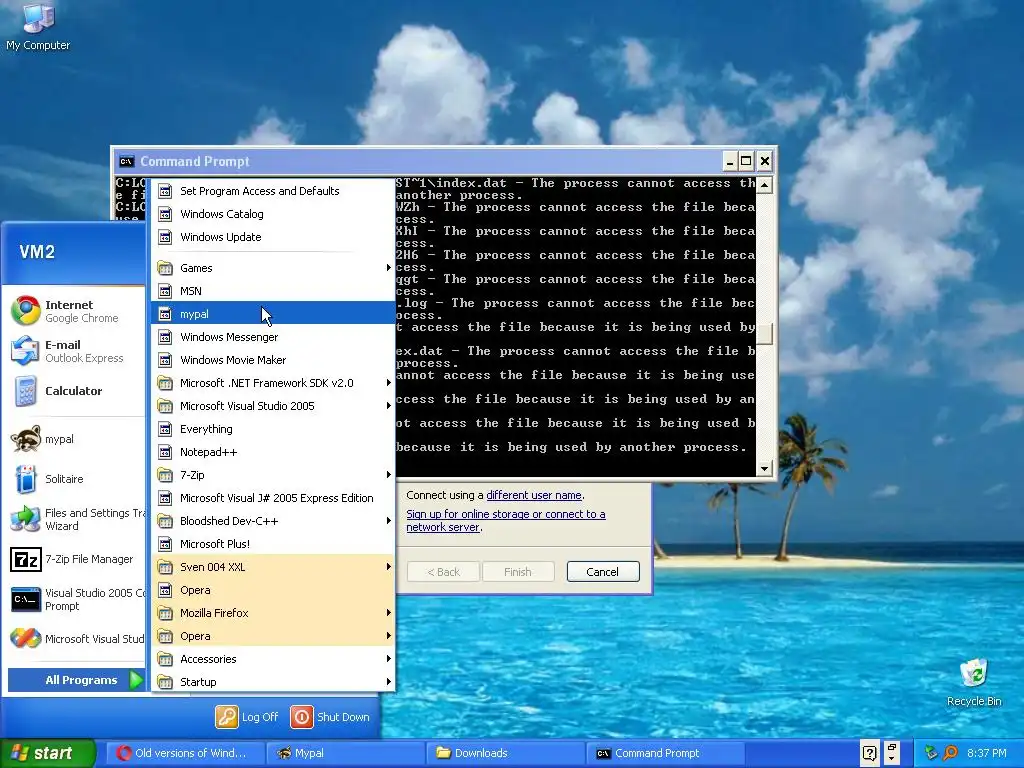
Task: Open Windows Catalog entry
Action: tap(273, 214)
